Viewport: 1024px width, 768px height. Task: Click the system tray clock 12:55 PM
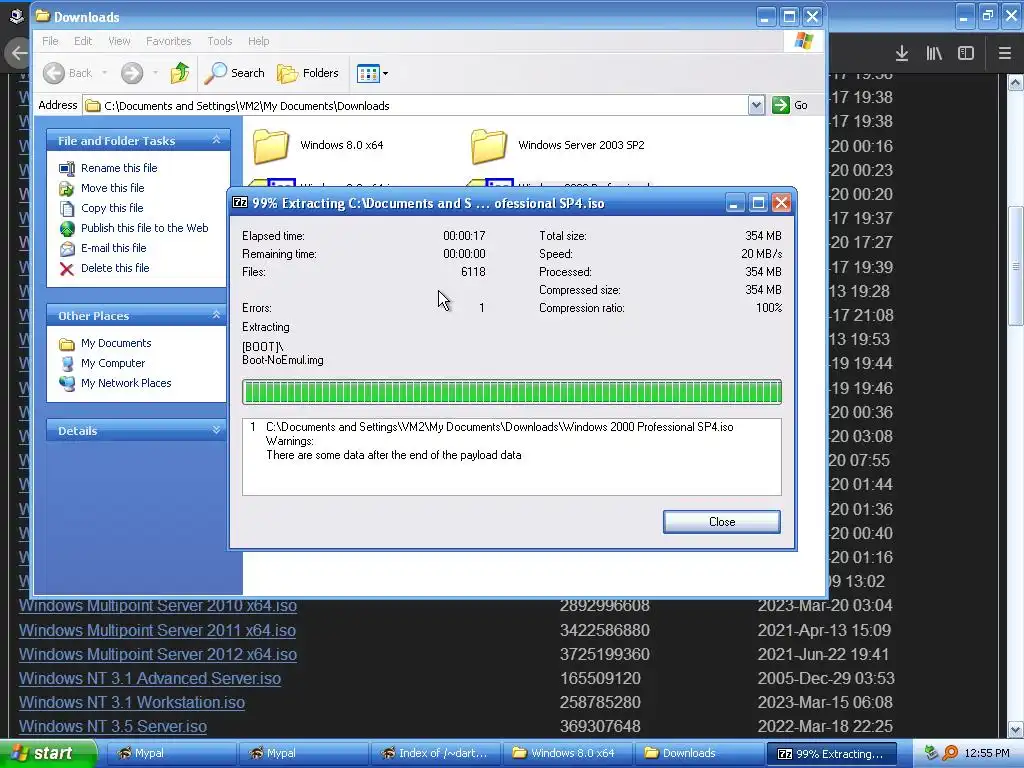pyautogui.click(x=987, y=753)
